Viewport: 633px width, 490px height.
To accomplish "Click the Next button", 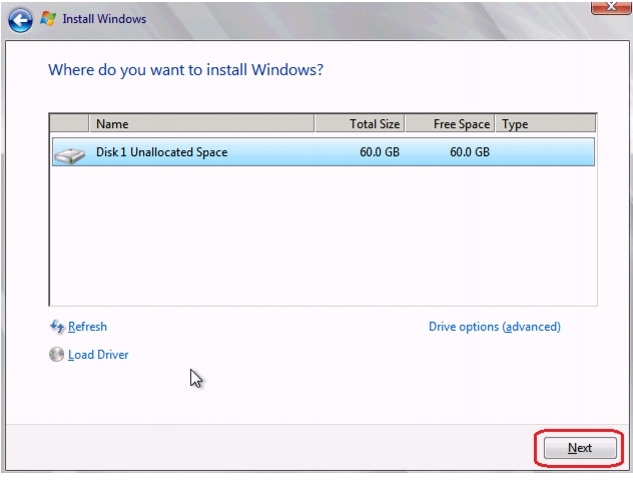I will 580,448.
